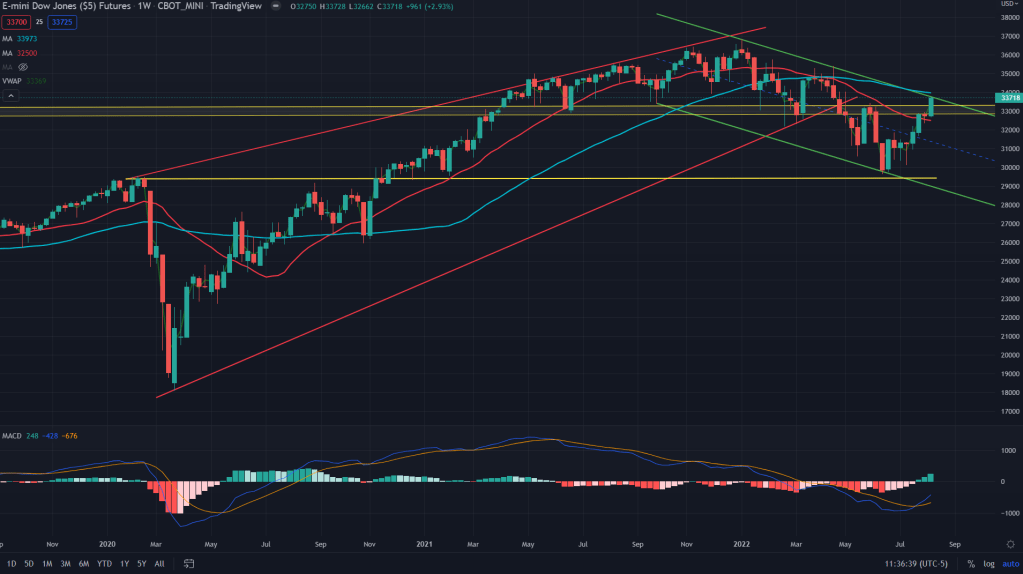Select the 5Y time range
Image resolution: width=1023 pixels, height=574 pixels.
point(141,564)
